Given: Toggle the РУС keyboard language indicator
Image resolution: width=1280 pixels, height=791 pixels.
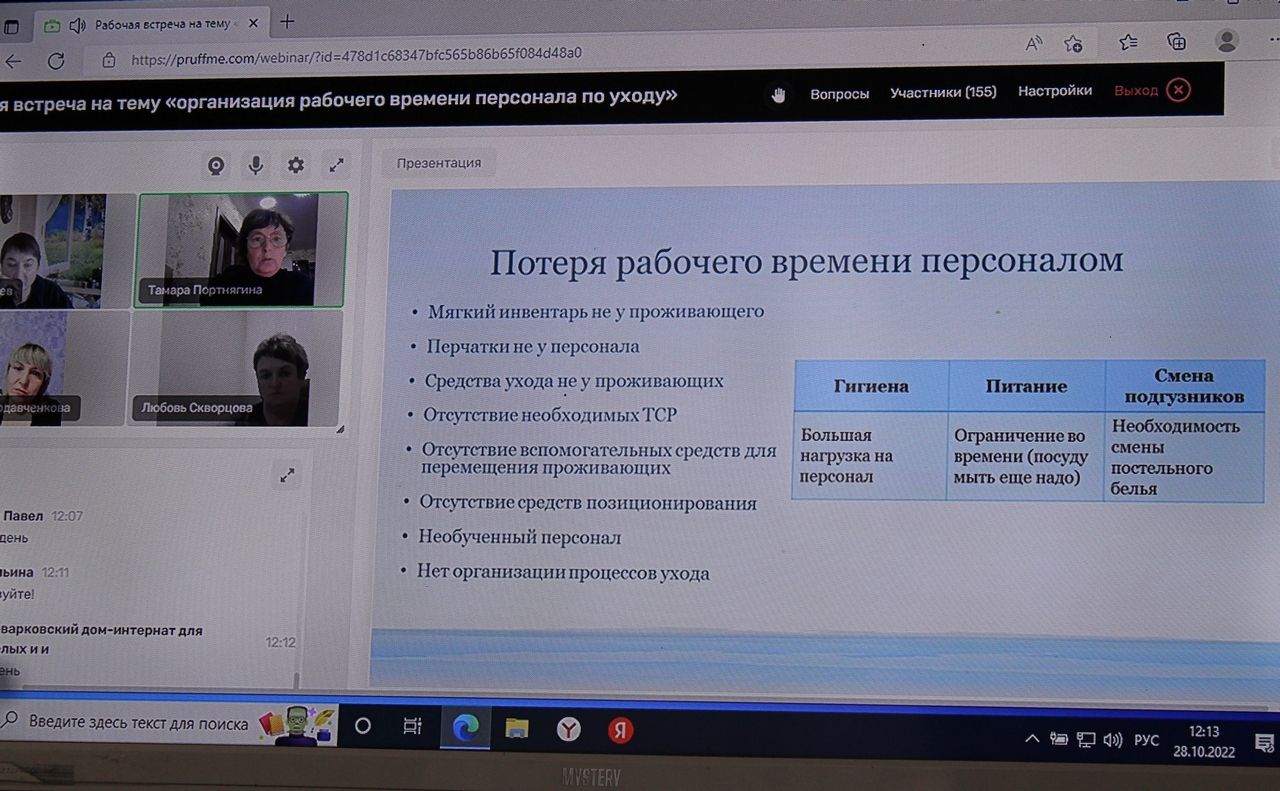Looking at the screenshot, I should click(1146, 740).
